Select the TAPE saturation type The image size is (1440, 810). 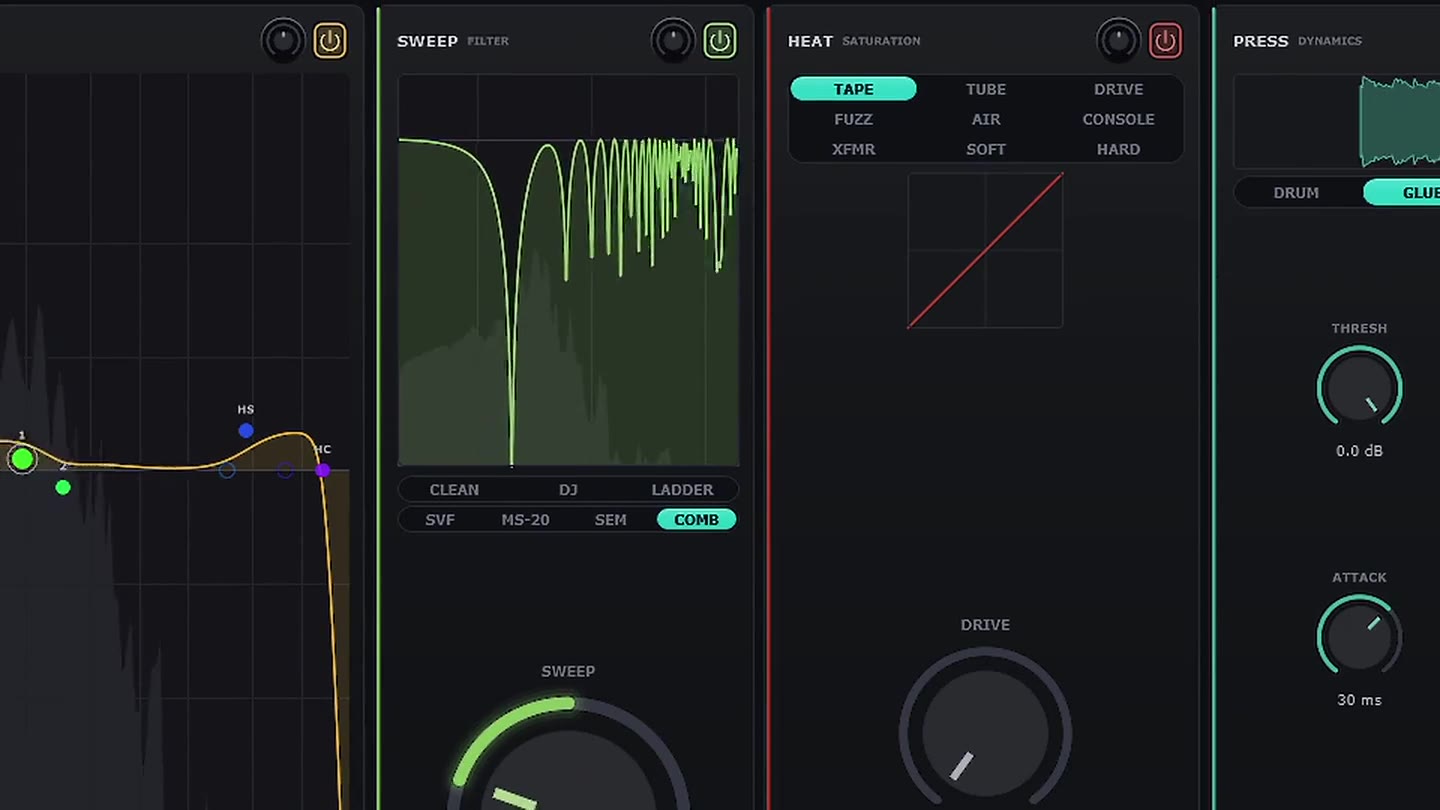[853, 89]
